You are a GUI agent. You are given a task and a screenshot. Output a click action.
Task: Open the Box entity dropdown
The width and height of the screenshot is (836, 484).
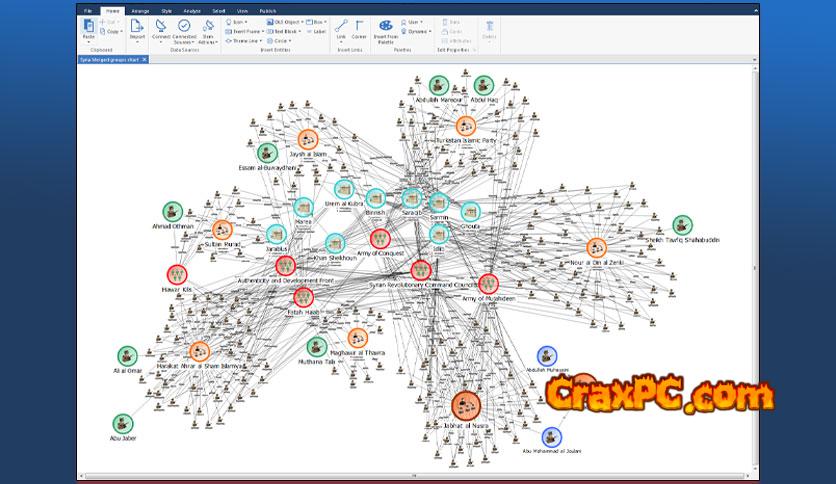click(317, 22)
